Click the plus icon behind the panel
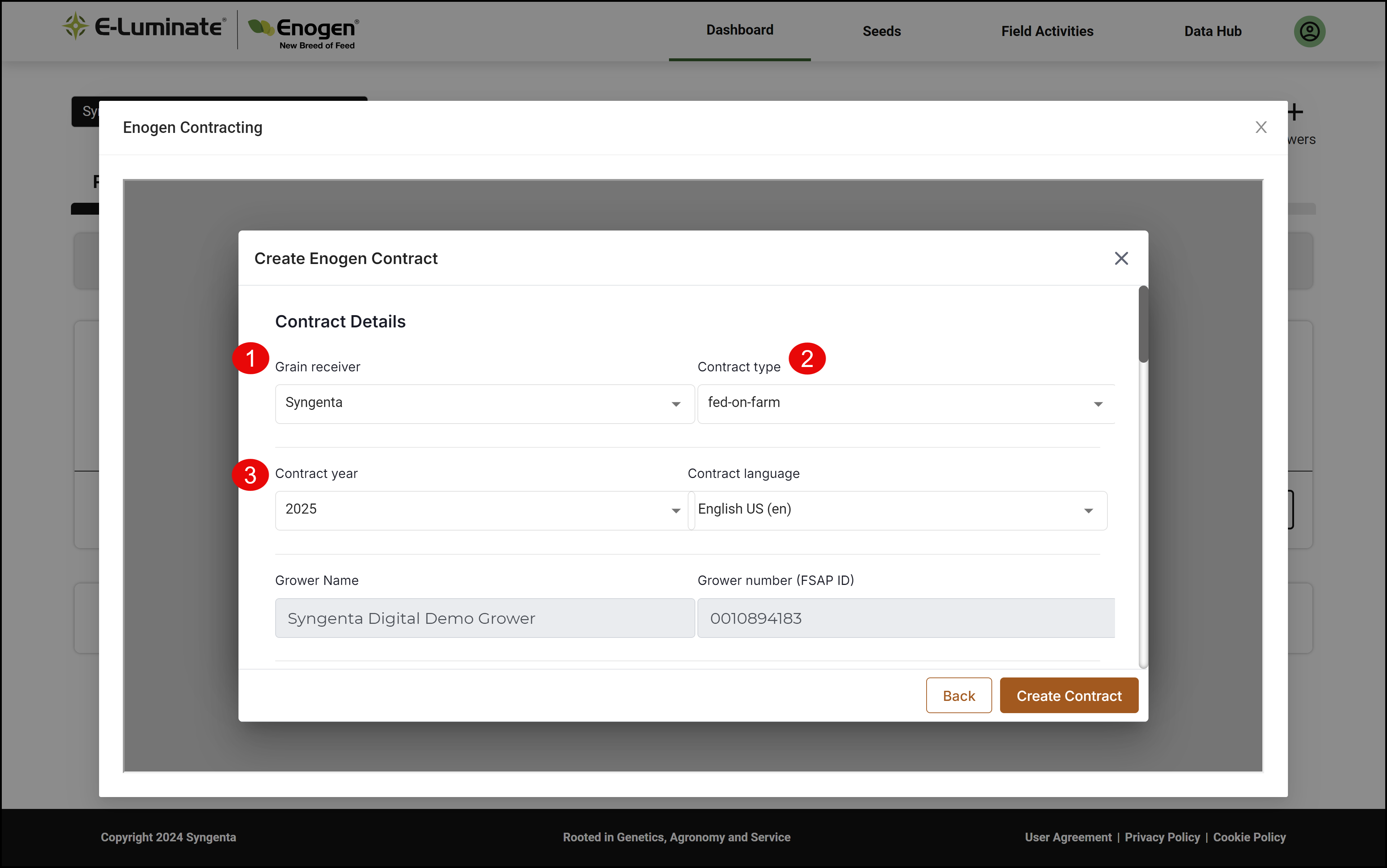Viewport: 1387px width, 868px height. [1295, 112]
